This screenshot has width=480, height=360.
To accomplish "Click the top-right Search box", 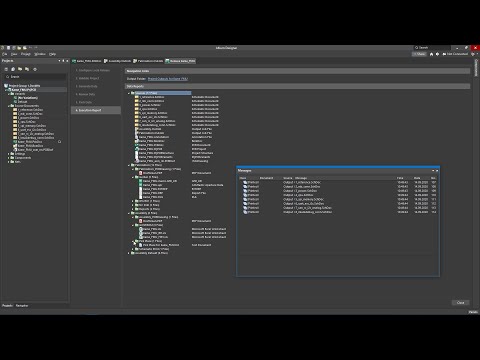I will click(432, 48).
